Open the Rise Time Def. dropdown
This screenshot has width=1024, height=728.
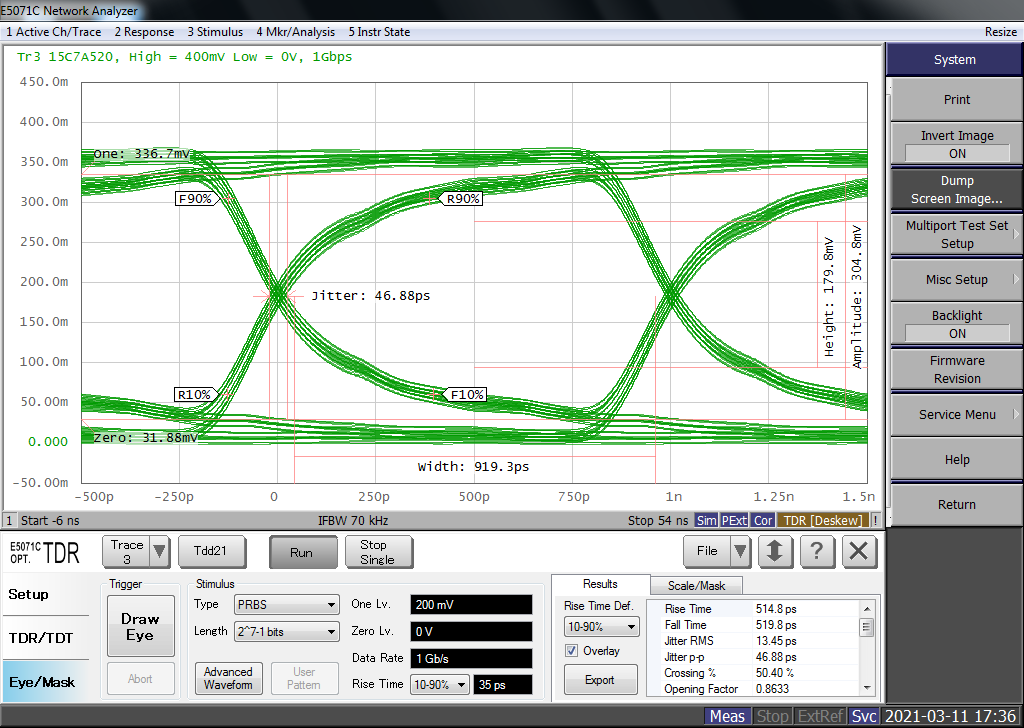tap(601, 627)
